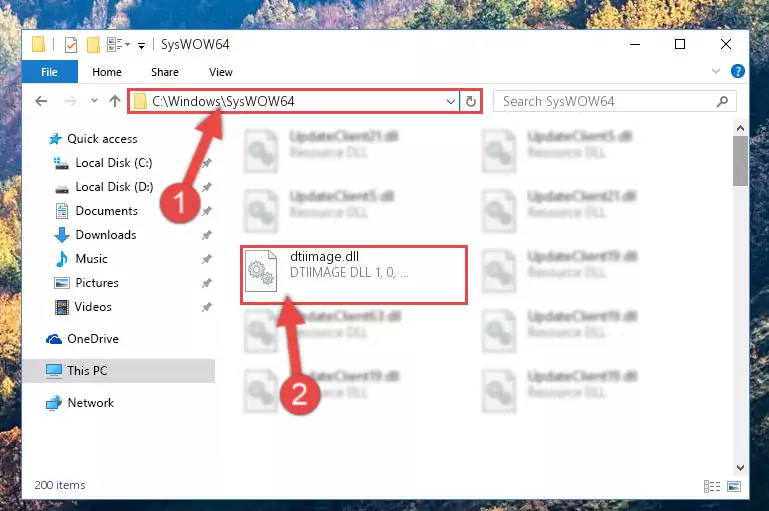Open Pictures in the sidebar
Viewport: 769px width, 511px height.
tap(86, 283)
